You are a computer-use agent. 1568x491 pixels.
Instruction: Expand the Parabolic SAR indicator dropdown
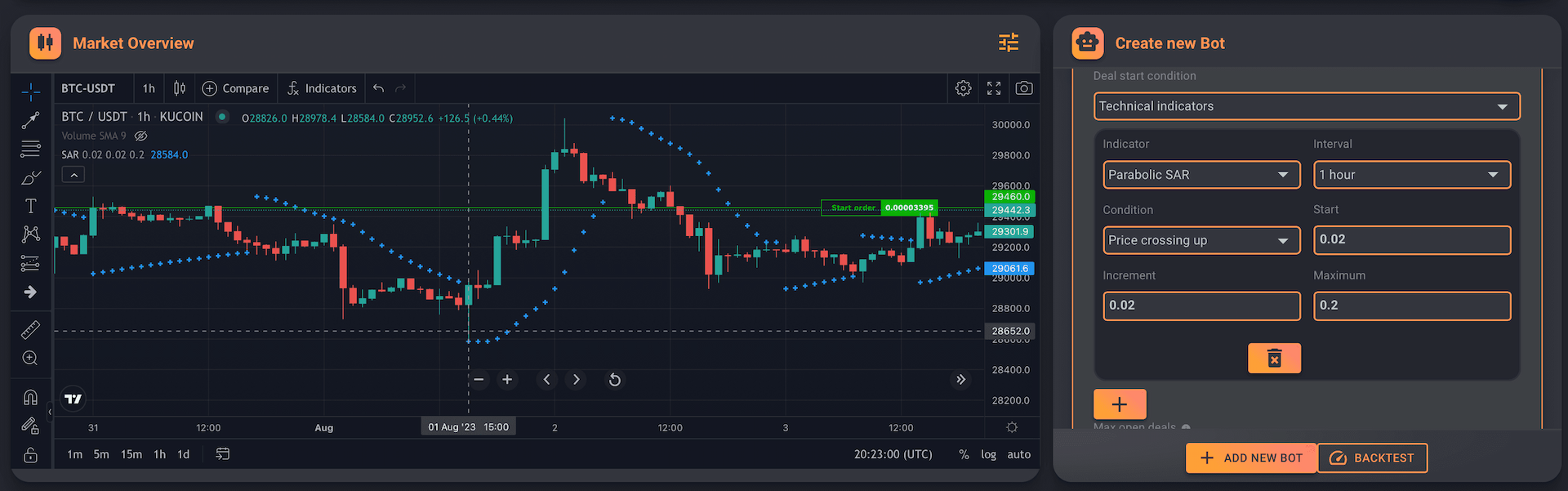[x=1200, y=175]
